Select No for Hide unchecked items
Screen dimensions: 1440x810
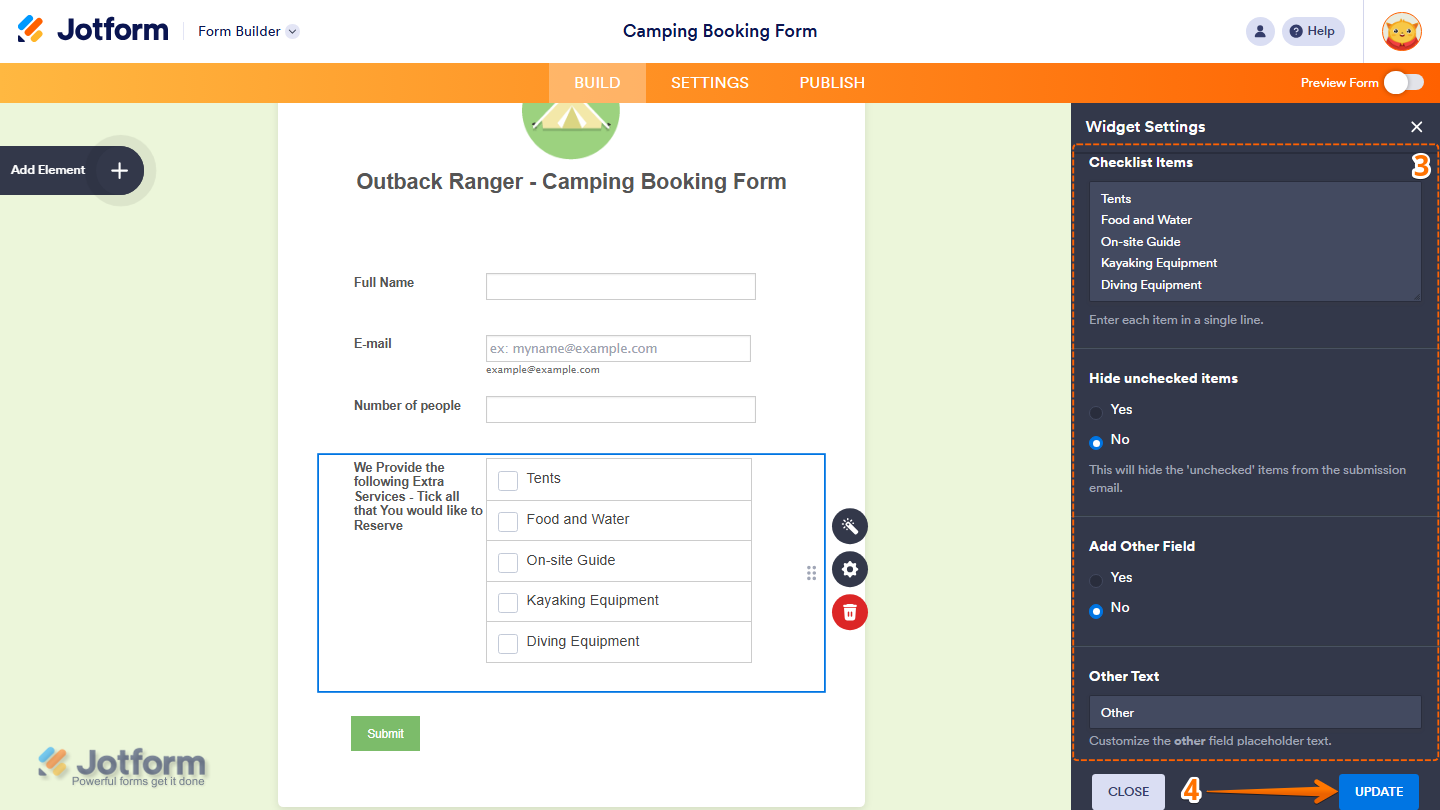(x=1096, y=440)
